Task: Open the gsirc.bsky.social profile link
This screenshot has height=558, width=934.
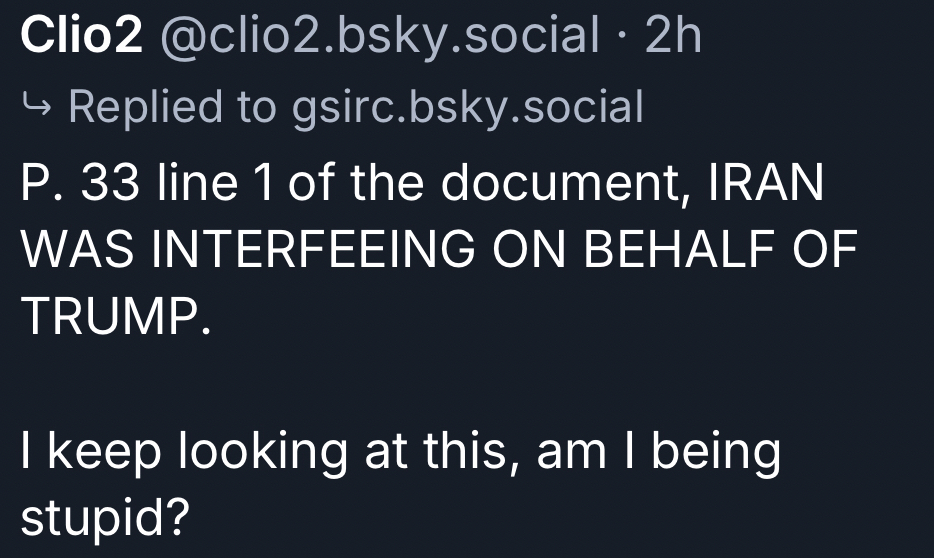Action: click(x=468, y=106)
